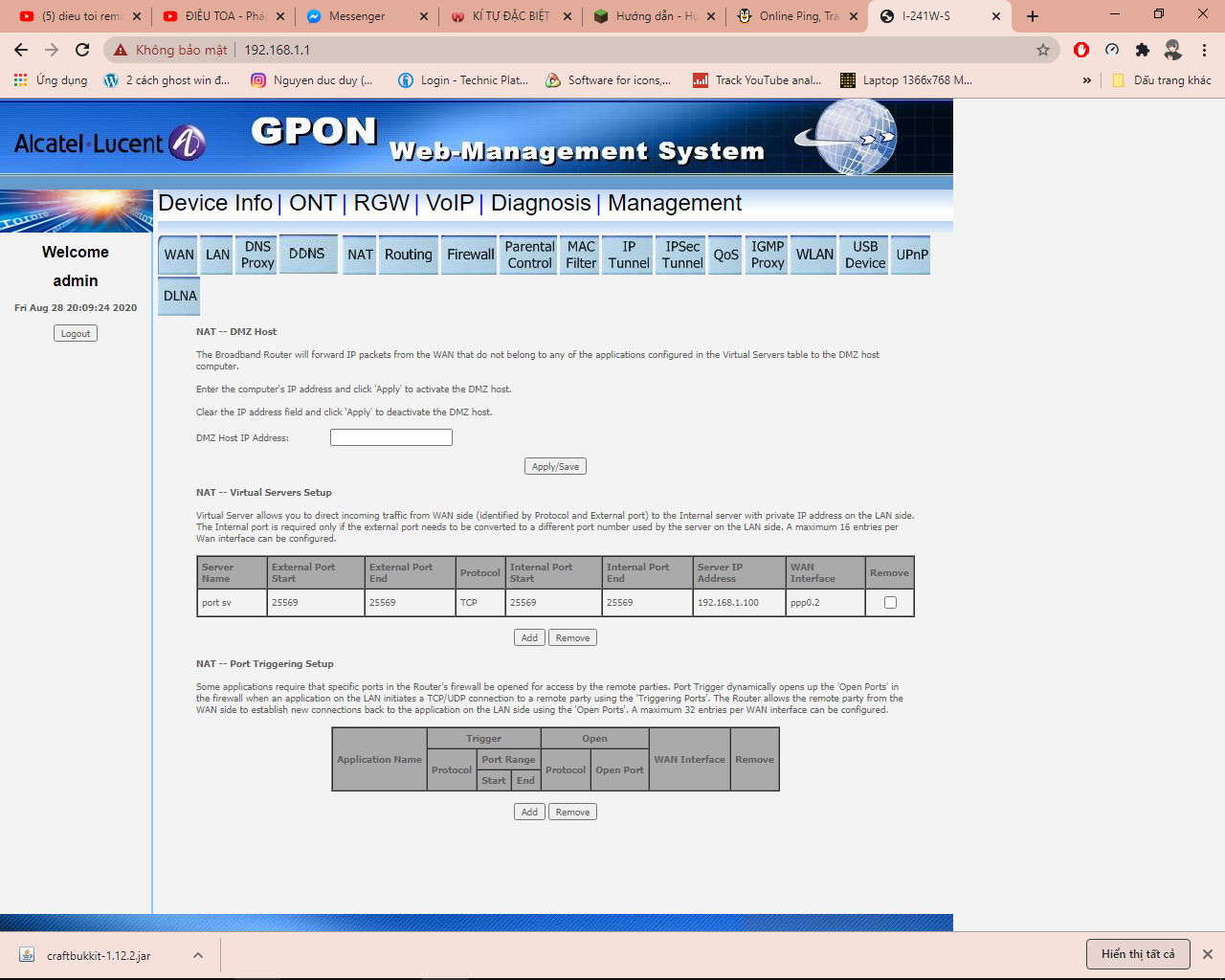The image size is (1225, 980).
Task: Go to the Management section
Action: [674, 203]
